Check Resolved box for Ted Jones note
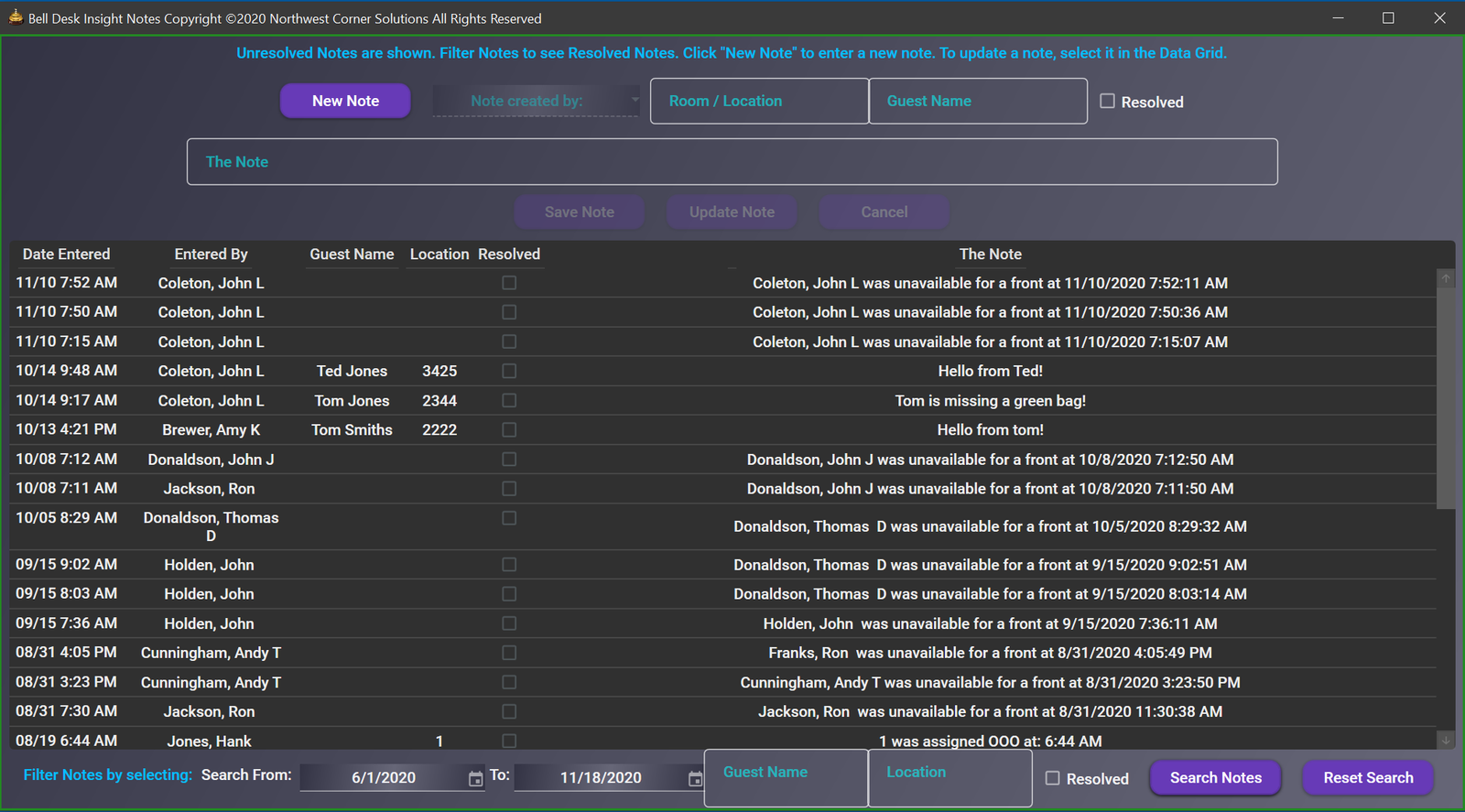1465x812 pixels. (509, 371)
